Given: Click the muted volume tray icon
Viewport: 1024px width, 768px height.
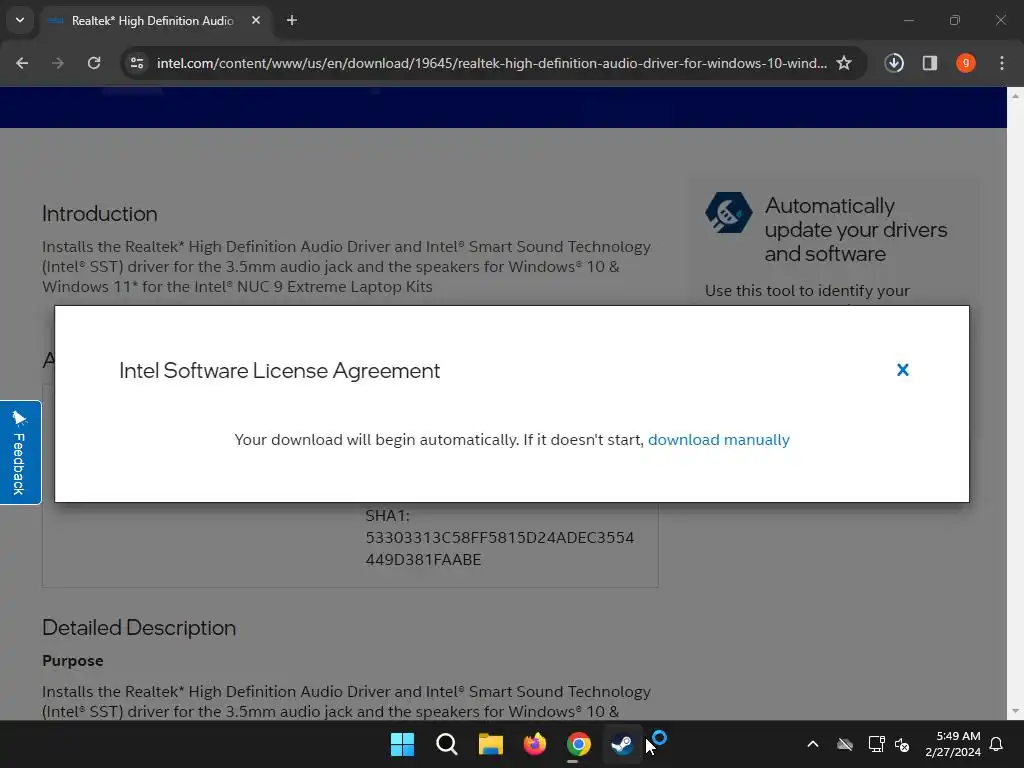Looking at the screenshot, I should click(903, 744).
